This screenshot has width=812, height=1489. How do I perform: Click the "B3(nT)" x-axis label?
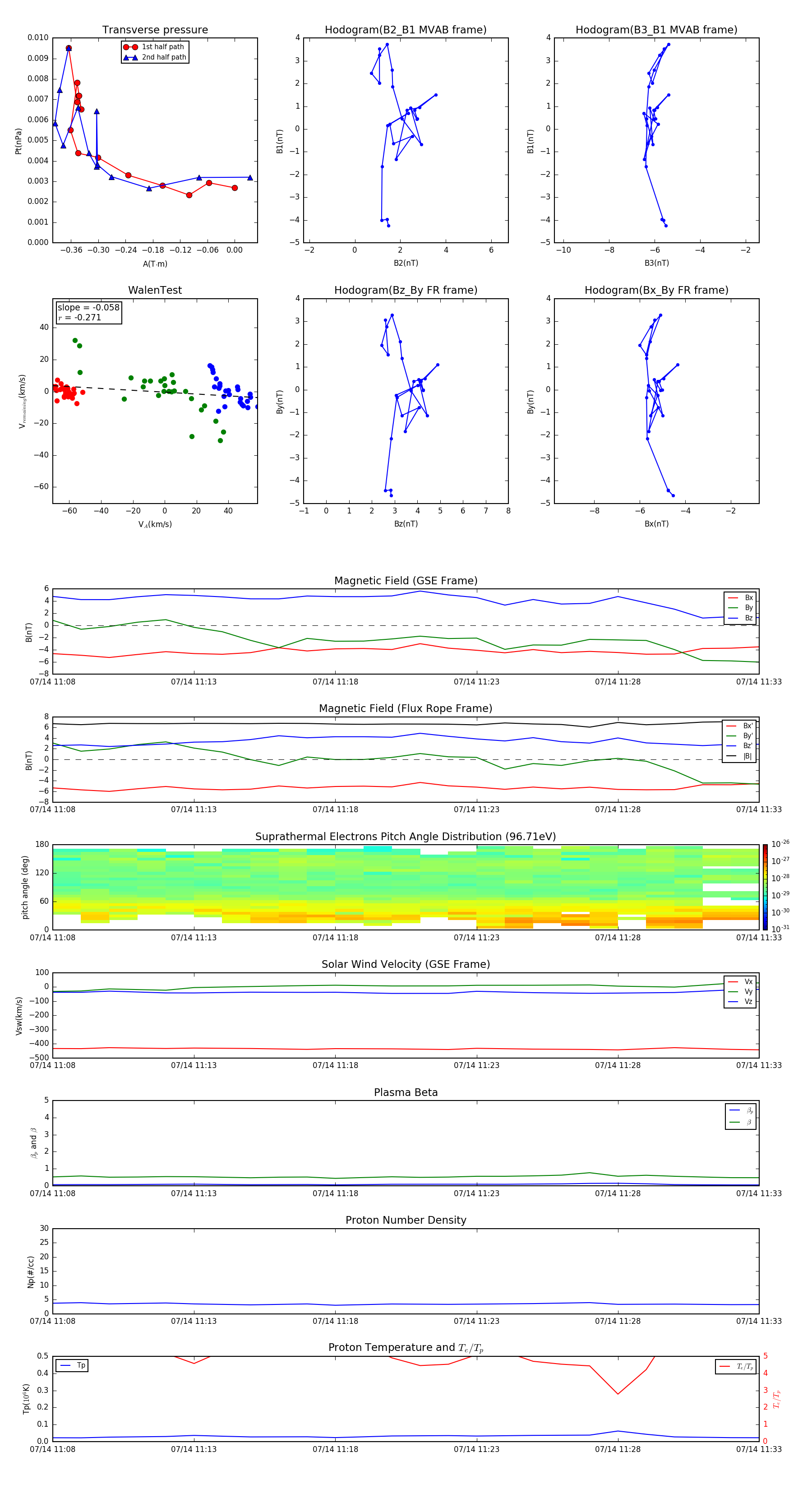pos(656,264)
